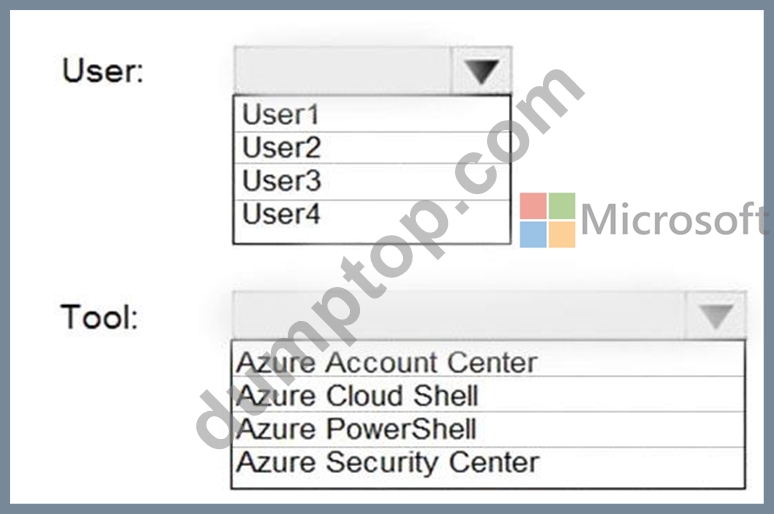Click the Microsoft wordmark text
774x514 pixels.
click(674, 219)
